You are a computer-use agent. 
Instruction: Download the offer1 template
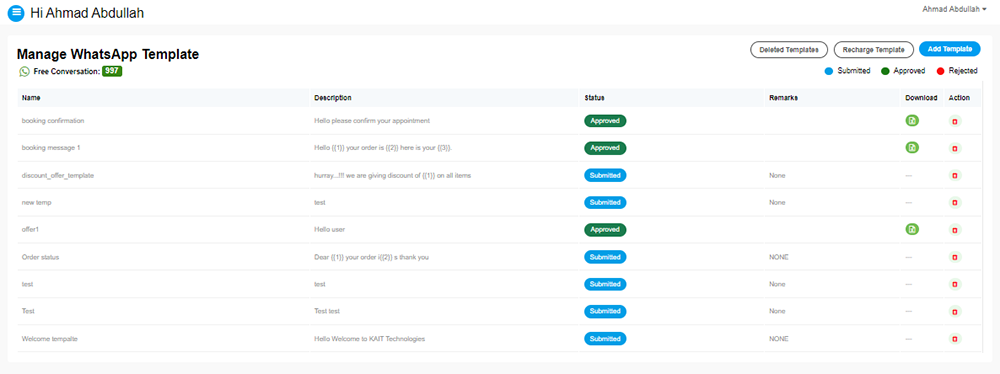[x=912, y=229]
